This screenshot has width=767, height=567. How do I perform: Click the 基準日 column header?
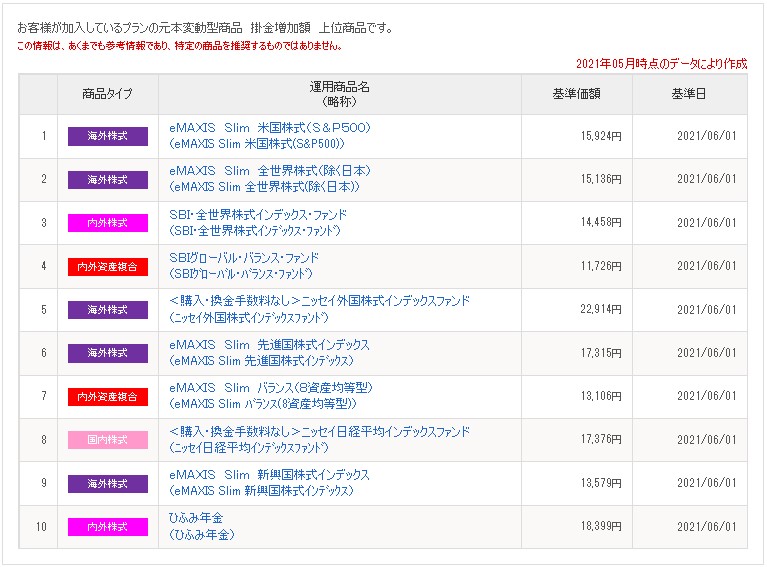pos(689,94)
